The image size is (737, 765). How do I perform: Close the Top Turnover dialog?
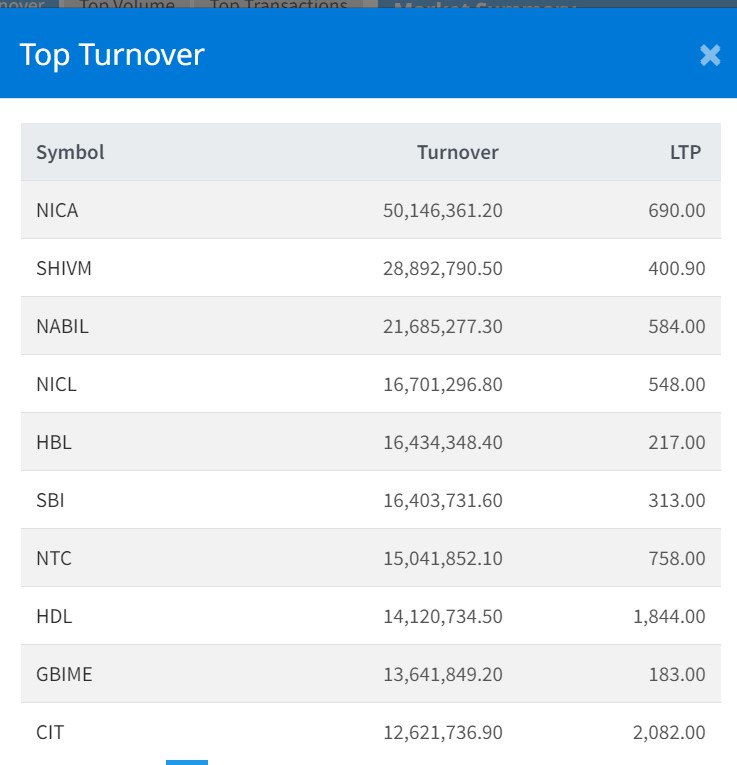point(710,55)
